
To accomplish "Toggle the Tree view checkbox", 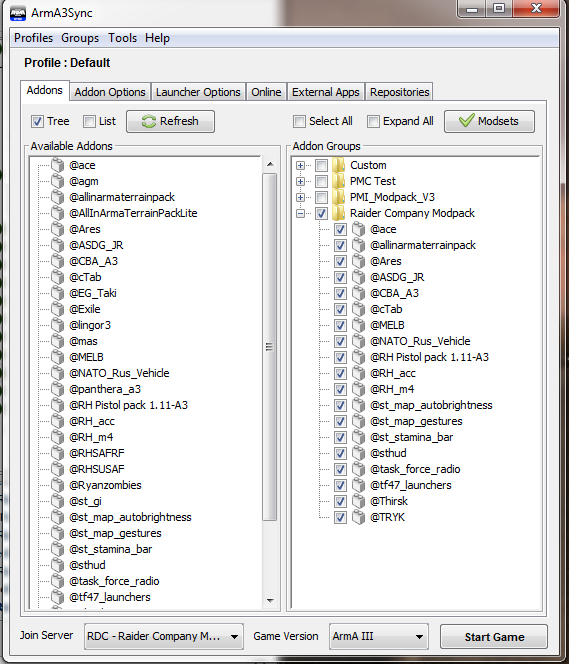I will [x=37, y=122].
